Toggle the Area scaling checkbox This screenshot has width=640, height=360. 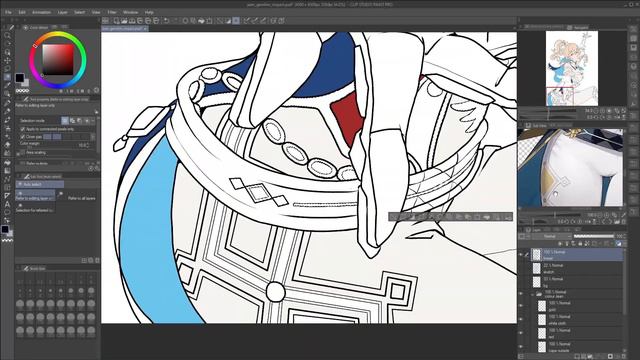click(x=23, y=153)
